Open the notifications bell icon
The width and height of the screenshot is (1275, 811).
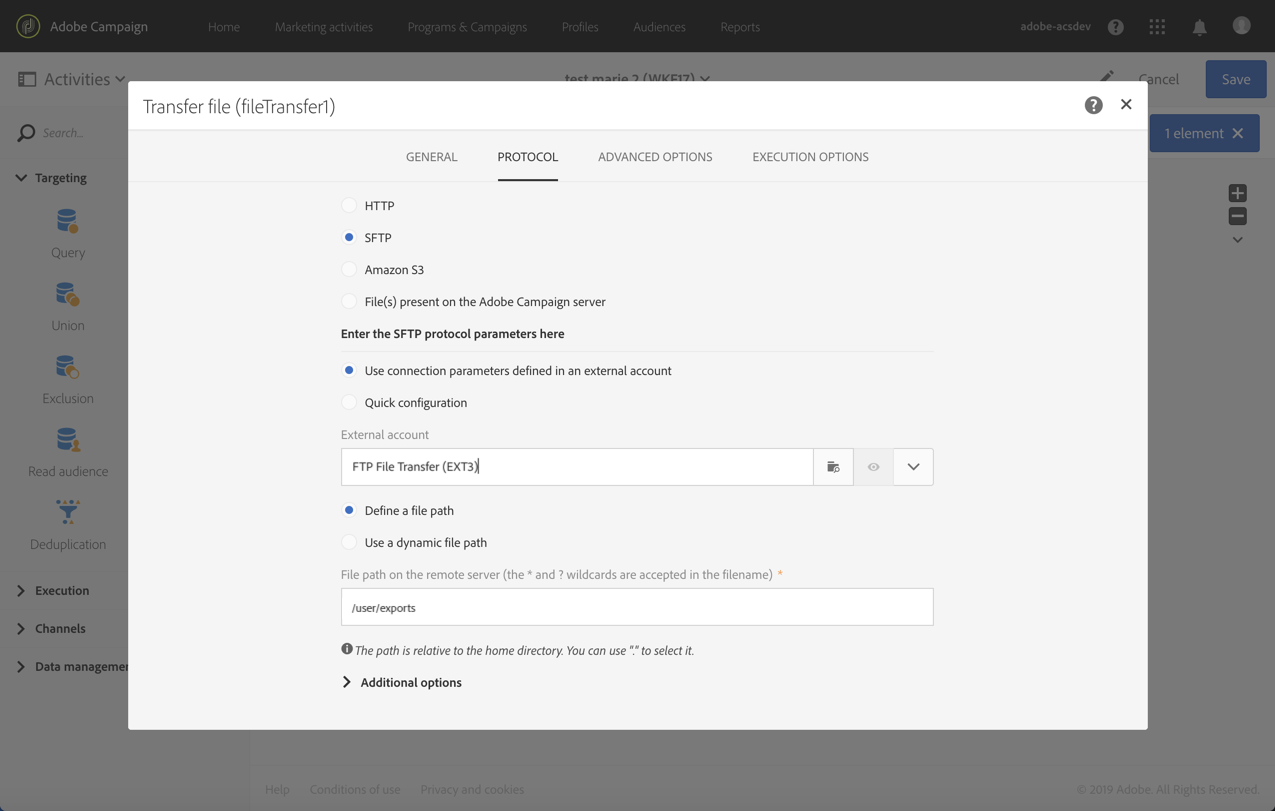click(x=1199, y=27)
